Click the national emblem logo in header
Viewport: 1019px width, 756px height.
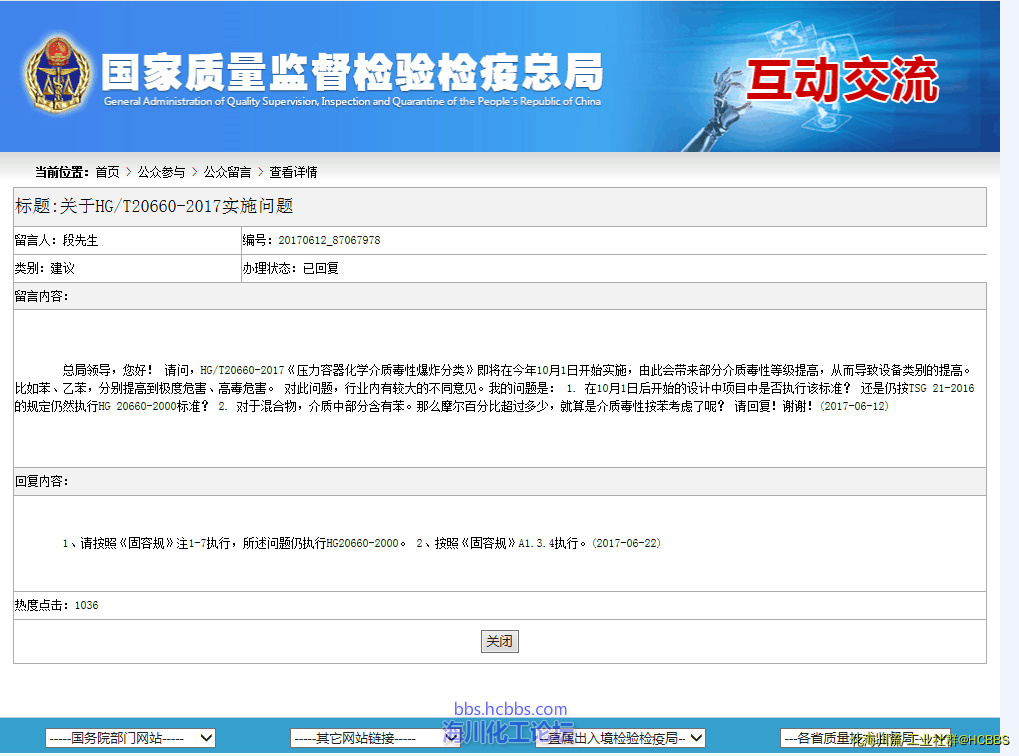(57, 76)
